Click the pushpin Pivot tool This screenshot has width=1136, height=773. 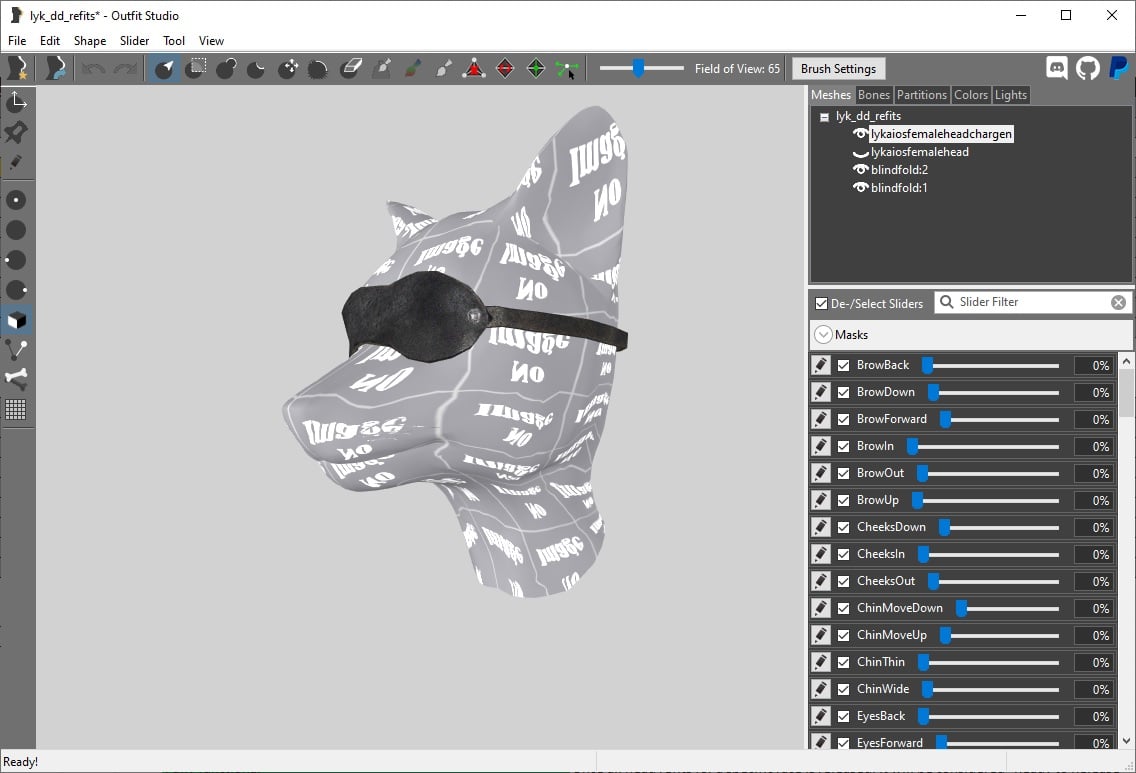pos(17,132)
